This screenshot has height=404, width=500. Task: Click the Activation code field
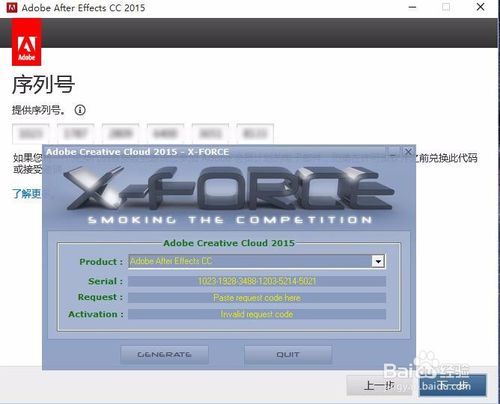(257, 314)
